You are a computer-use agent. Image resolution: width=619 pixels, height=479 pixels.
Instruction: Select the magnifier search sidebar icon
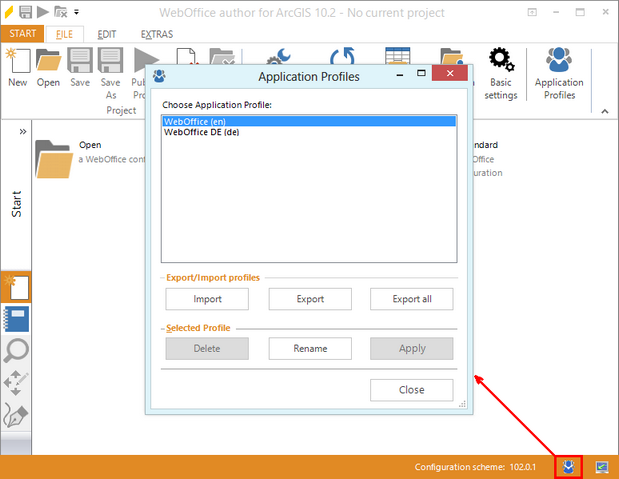[x=16, y=350]
